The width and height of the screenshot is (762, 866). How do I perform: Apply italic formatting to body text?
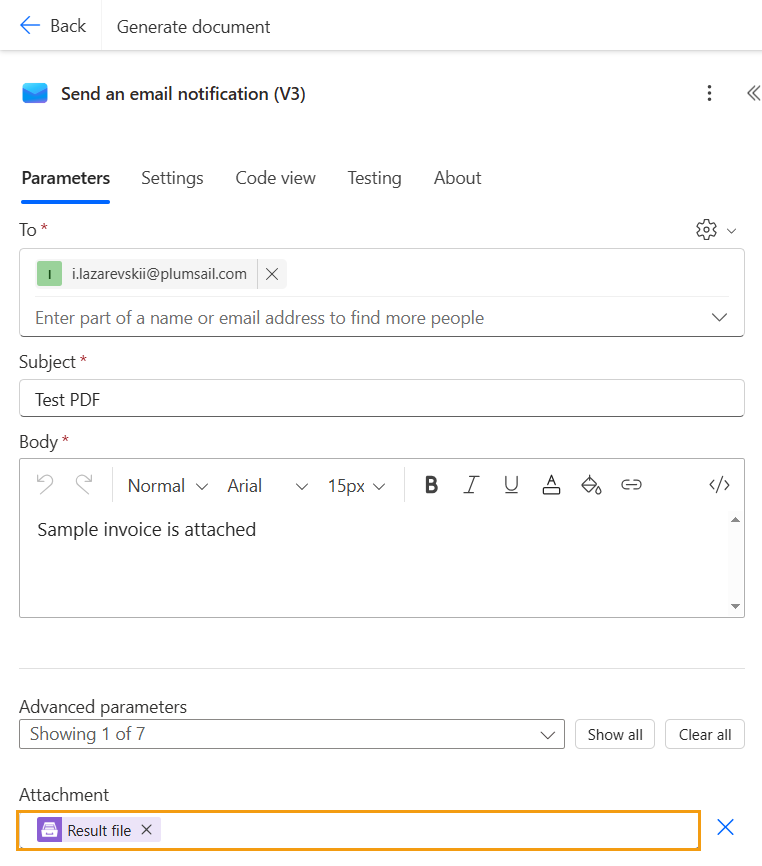pos(471,484)
